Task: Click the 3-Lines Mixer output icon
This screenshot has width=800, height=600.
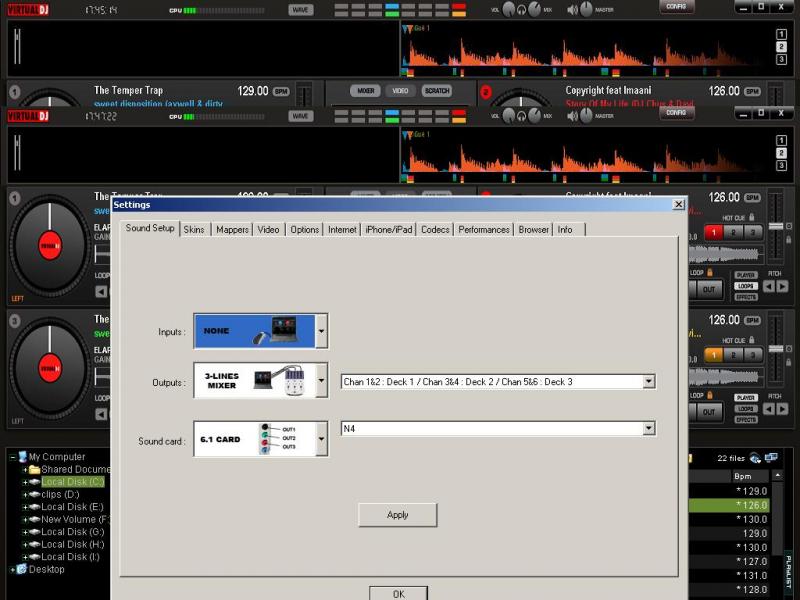Action: click(x=254, y=381)
